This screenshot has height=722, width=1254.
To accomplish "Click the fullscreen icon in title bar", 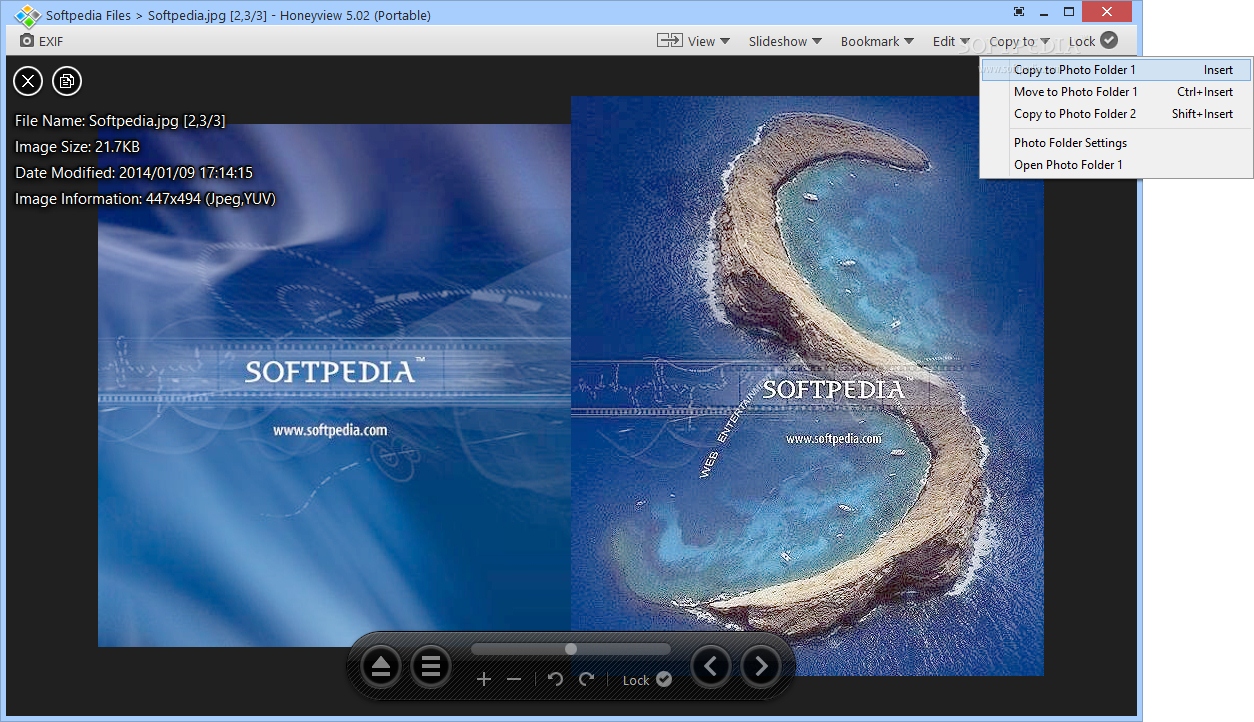I will (x=1019, y=12).
